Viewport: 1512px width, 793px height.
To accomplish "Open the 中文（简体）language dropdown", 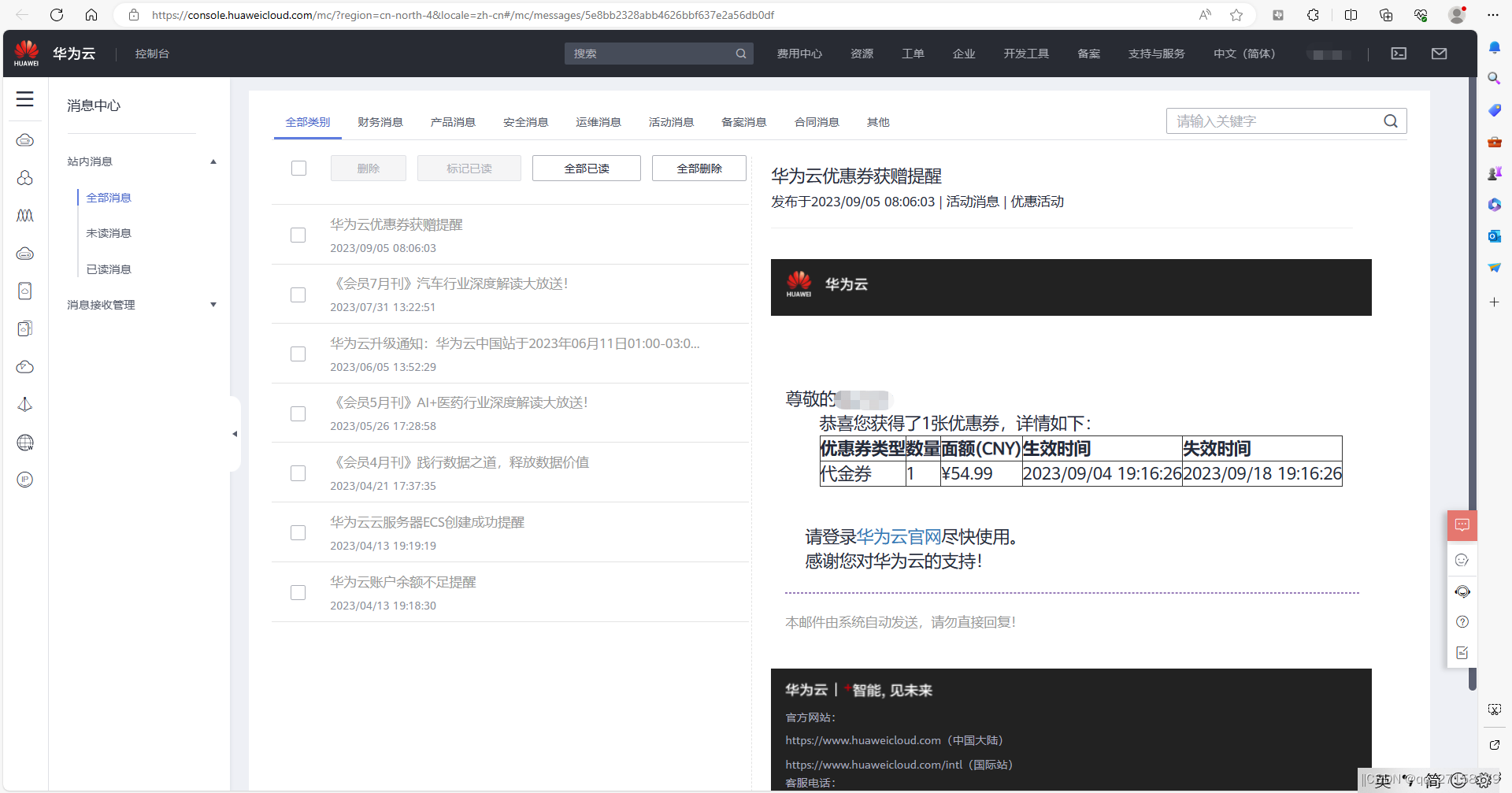I will [x=1244, y=54].
